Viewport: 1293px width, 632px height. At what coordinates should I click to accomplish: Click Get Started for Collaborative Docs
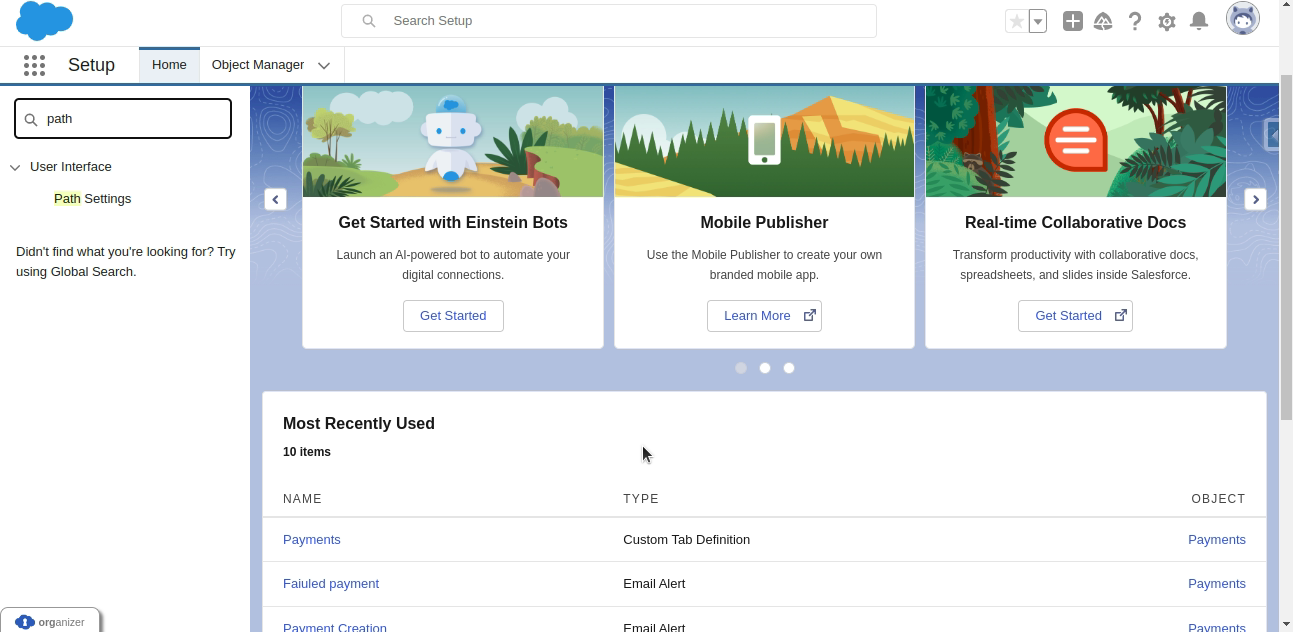[x=1075, y=316]
